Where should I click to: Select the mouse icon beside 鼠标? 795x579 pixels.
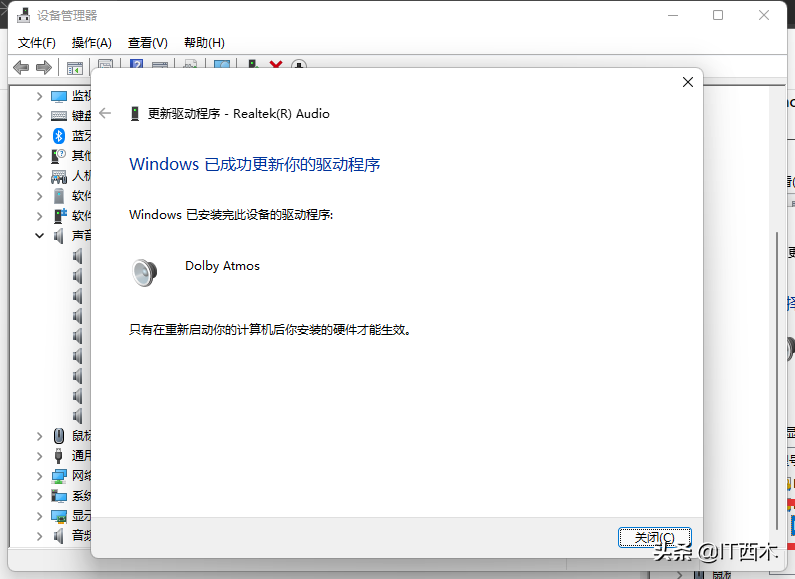[59, 436]
